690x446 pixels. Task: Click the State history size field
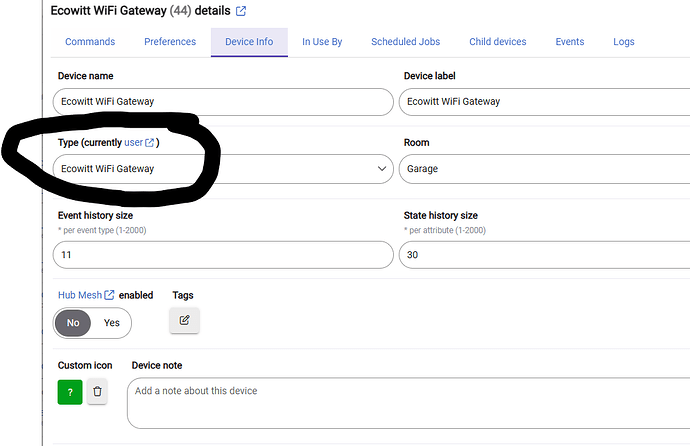click(544, 255)
